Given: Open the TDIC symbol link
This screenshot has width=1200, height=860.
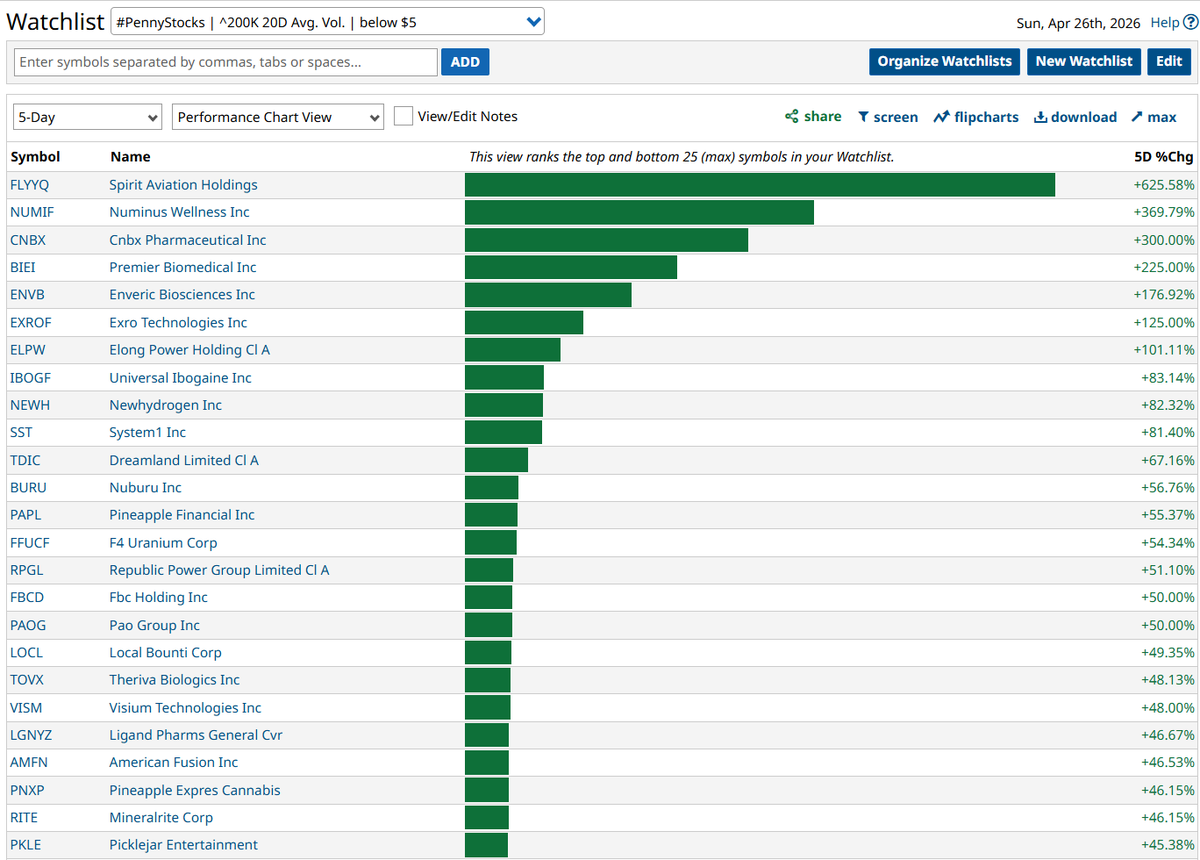Looking at the screenshot, I should (25, 460).
